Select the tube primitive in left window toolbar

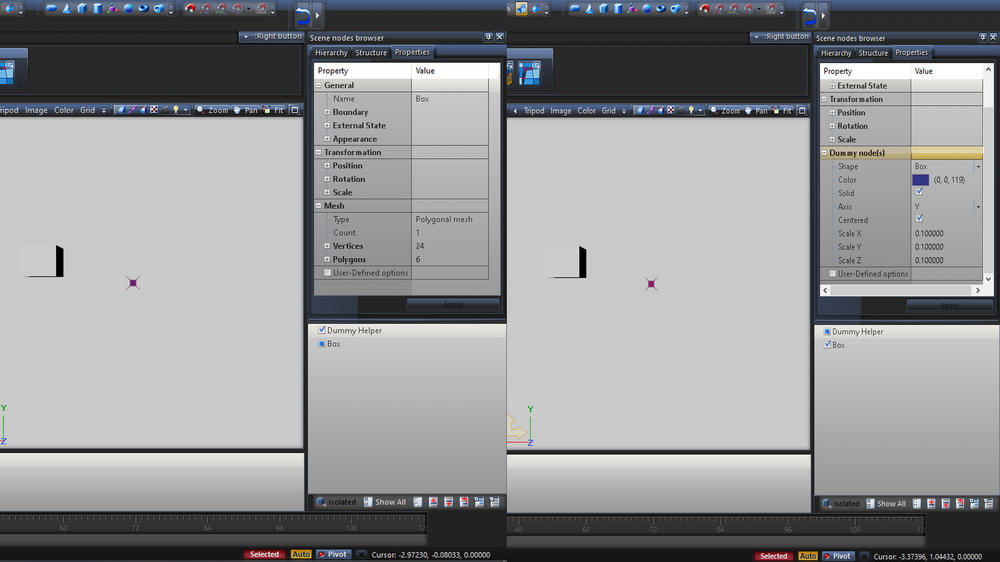pyautogui.click(x=159, y=8)
